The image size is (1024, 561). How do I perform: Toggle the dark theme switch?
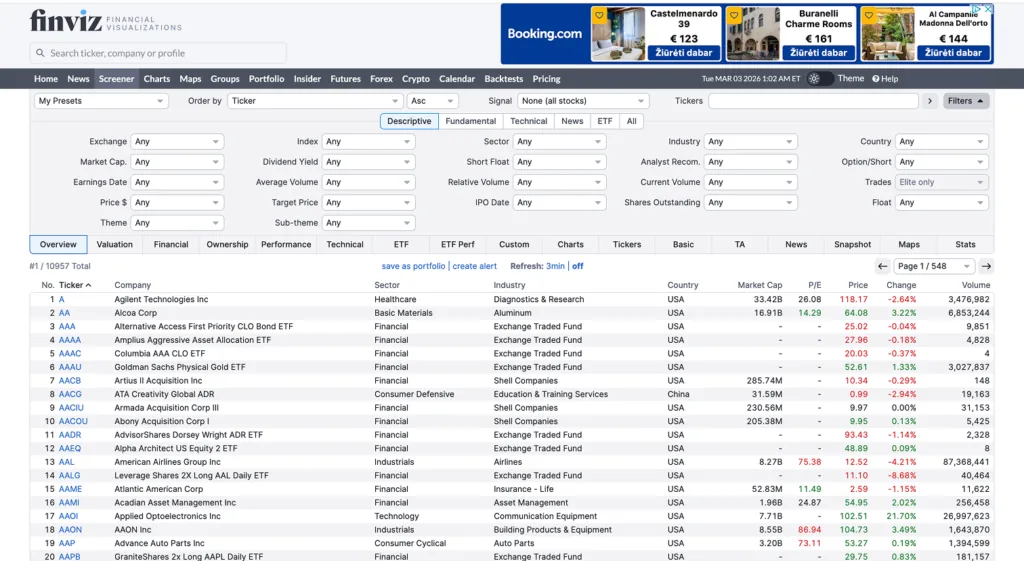[820, 78]
